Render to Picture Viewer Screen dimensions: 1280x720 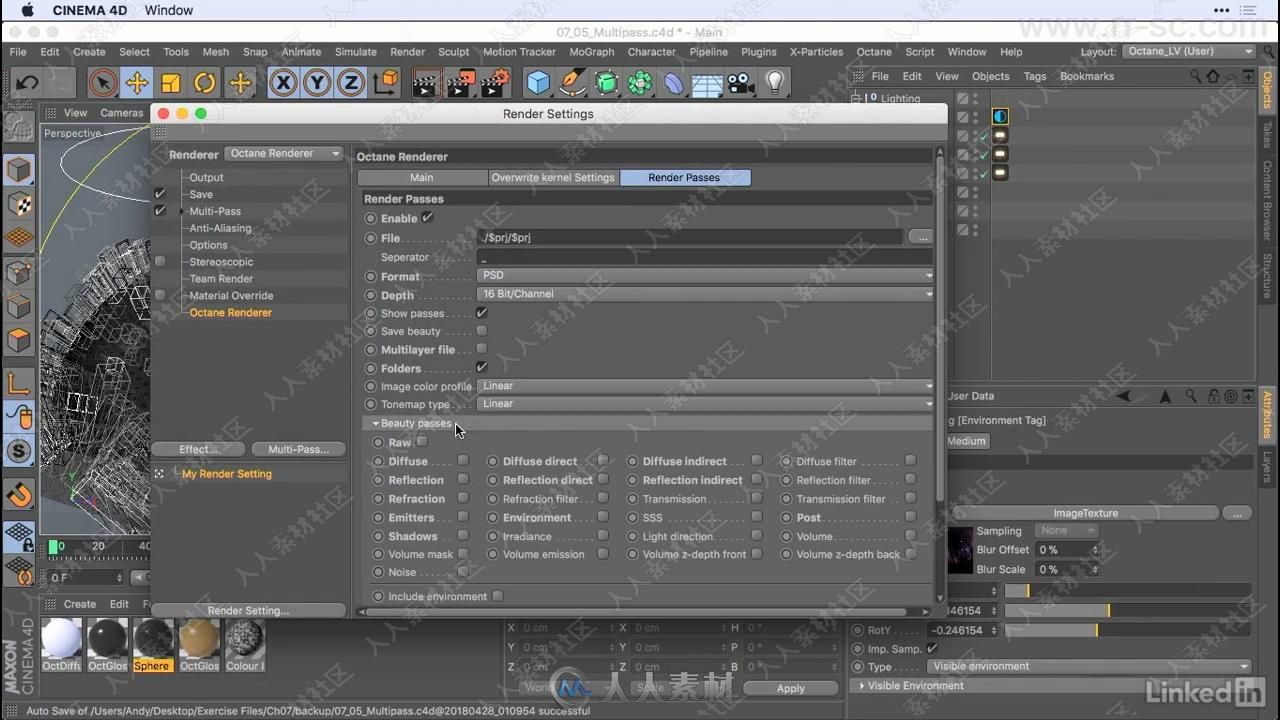(461, 83)
